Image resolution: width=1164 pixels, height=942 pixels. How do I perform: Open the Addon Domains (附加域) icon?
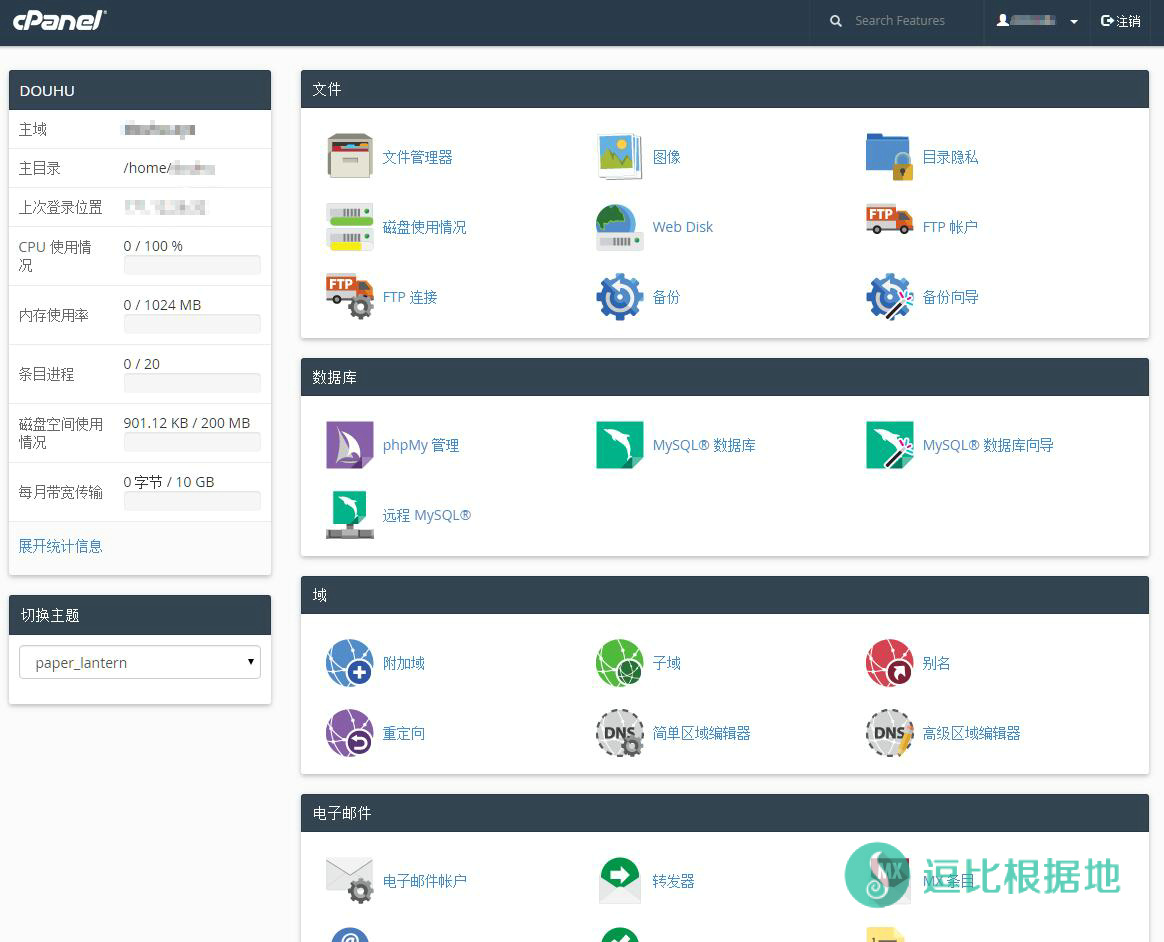(349, 663)
